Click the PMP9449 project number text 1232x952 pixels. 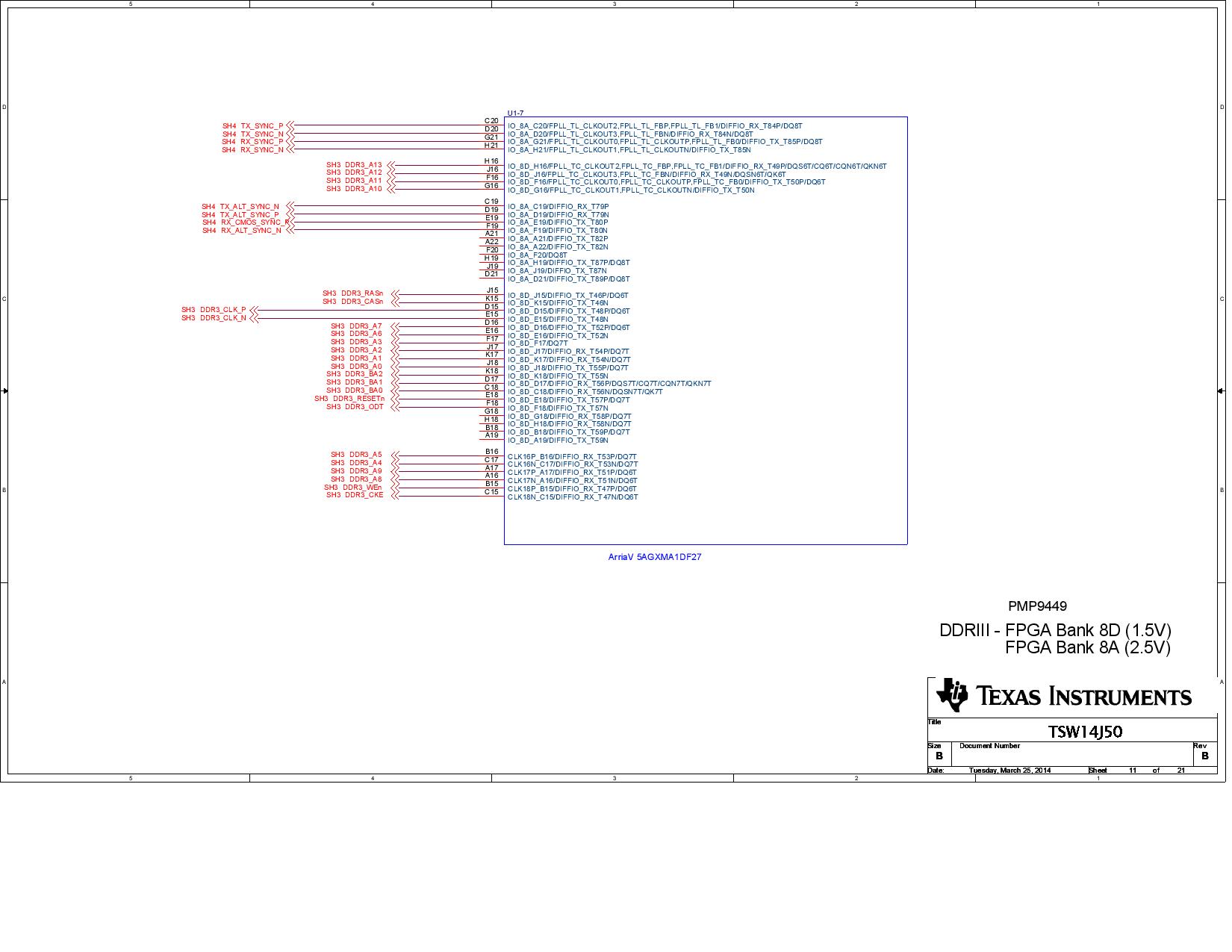[x=1037, y=606]
